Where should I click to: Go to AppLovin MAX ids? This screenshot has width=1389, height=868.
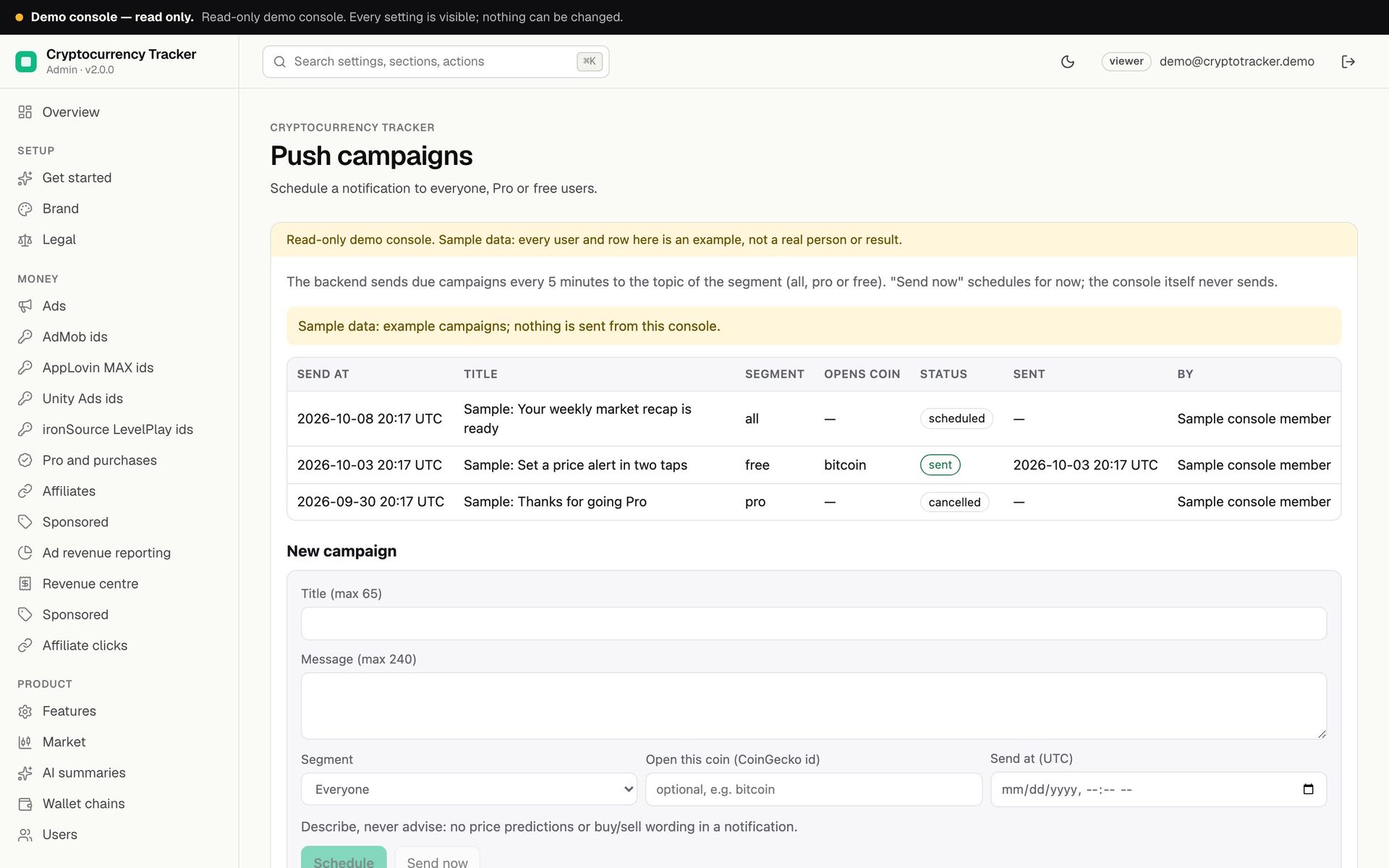pyautogui.click(x=98, y=367)
